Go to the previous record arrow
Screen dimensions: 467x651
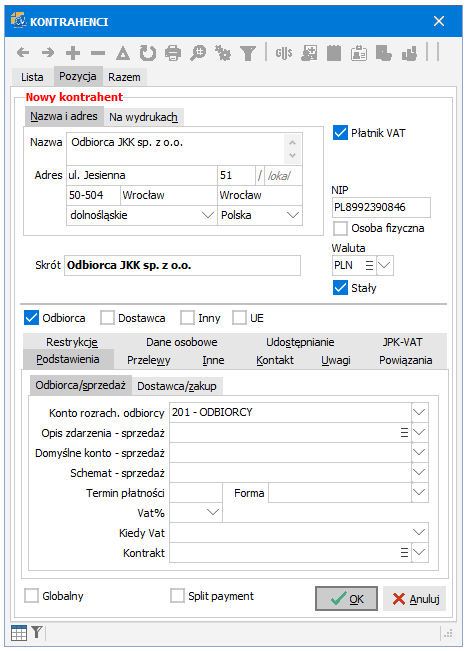tap(23, 53)
